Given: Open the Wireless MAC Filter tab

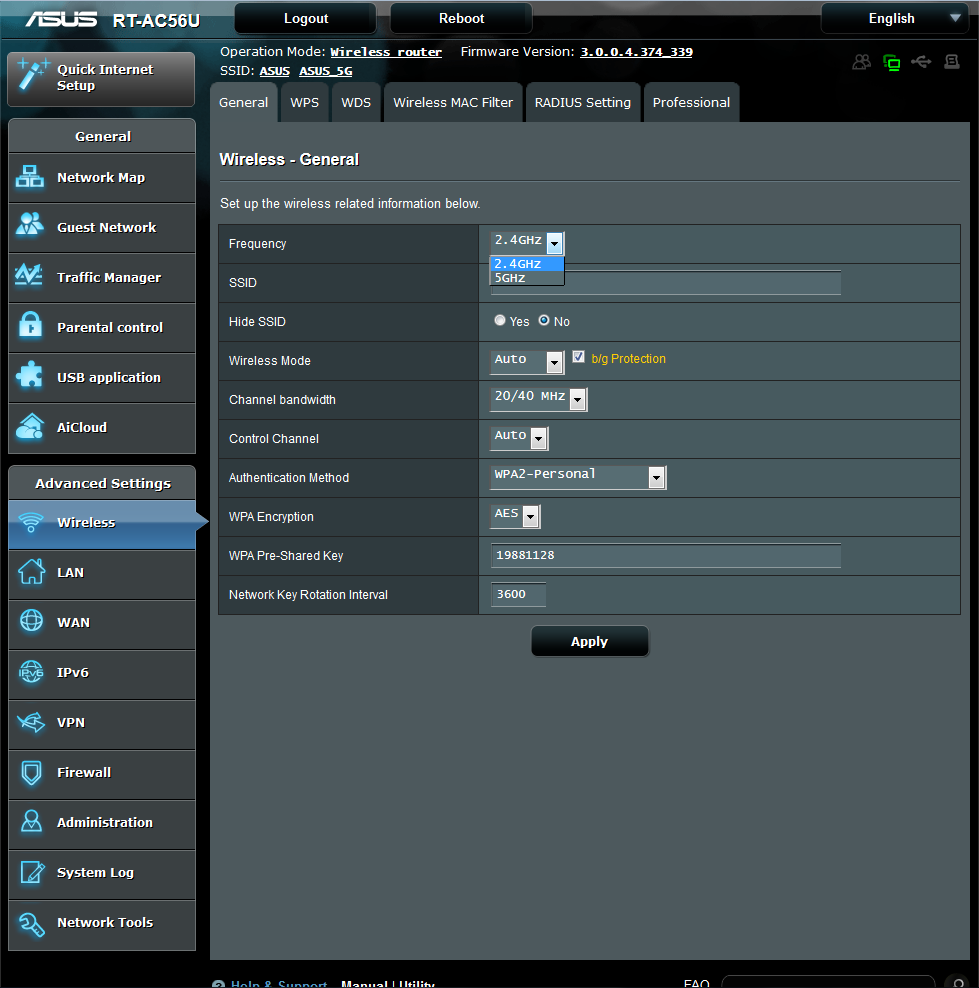Looking at the screenshot, I should [453, 102].
